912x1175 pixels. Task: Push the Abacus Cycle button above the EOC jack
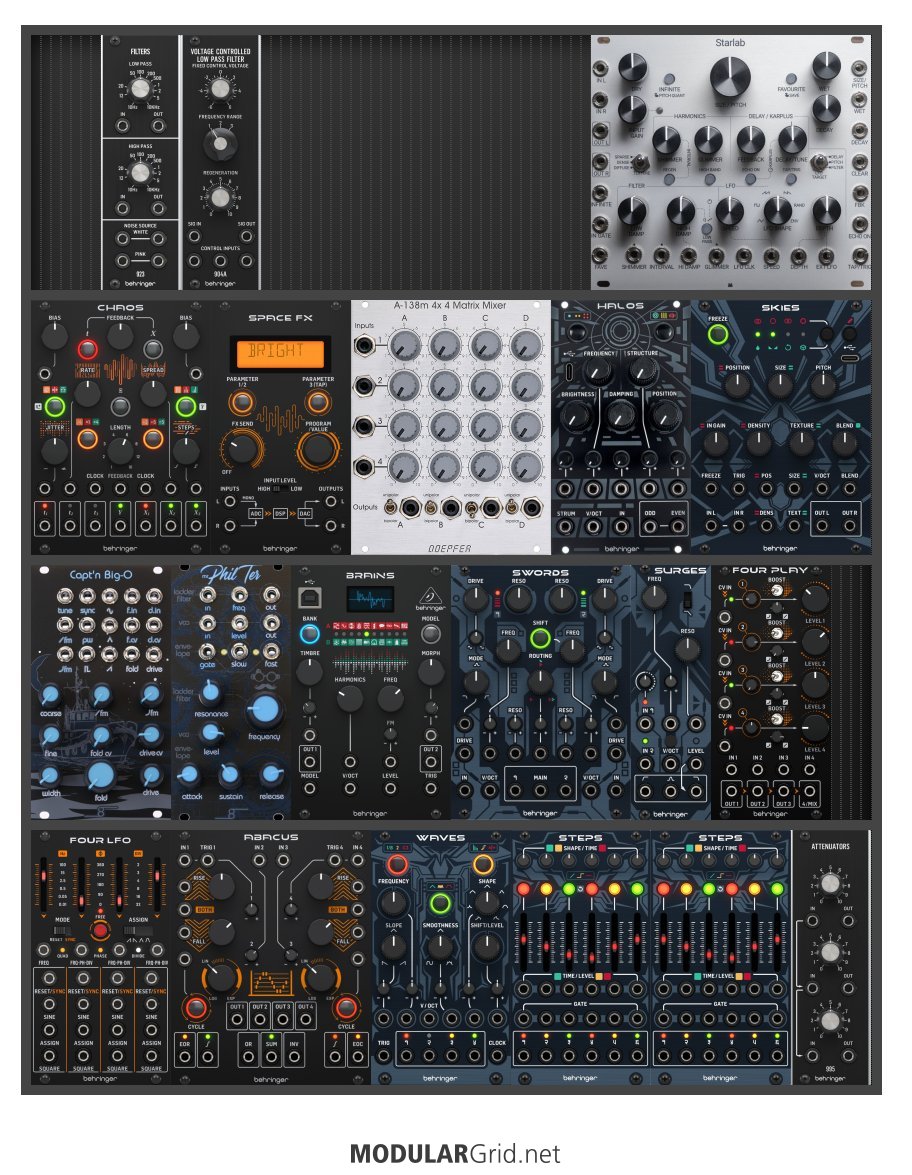point(346,1008)
